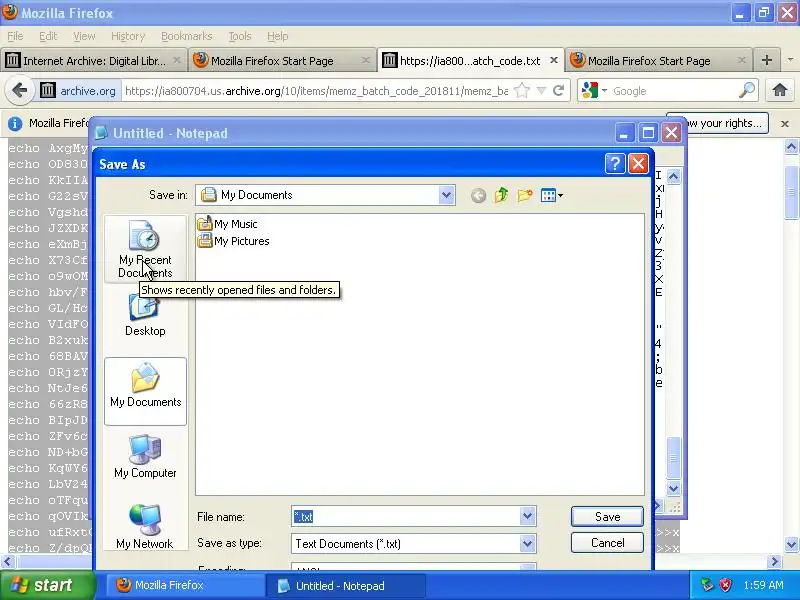This screenshot has height=600, width=800.
Task: Open Firefox Edit menu
Action: tap(48, 36)
